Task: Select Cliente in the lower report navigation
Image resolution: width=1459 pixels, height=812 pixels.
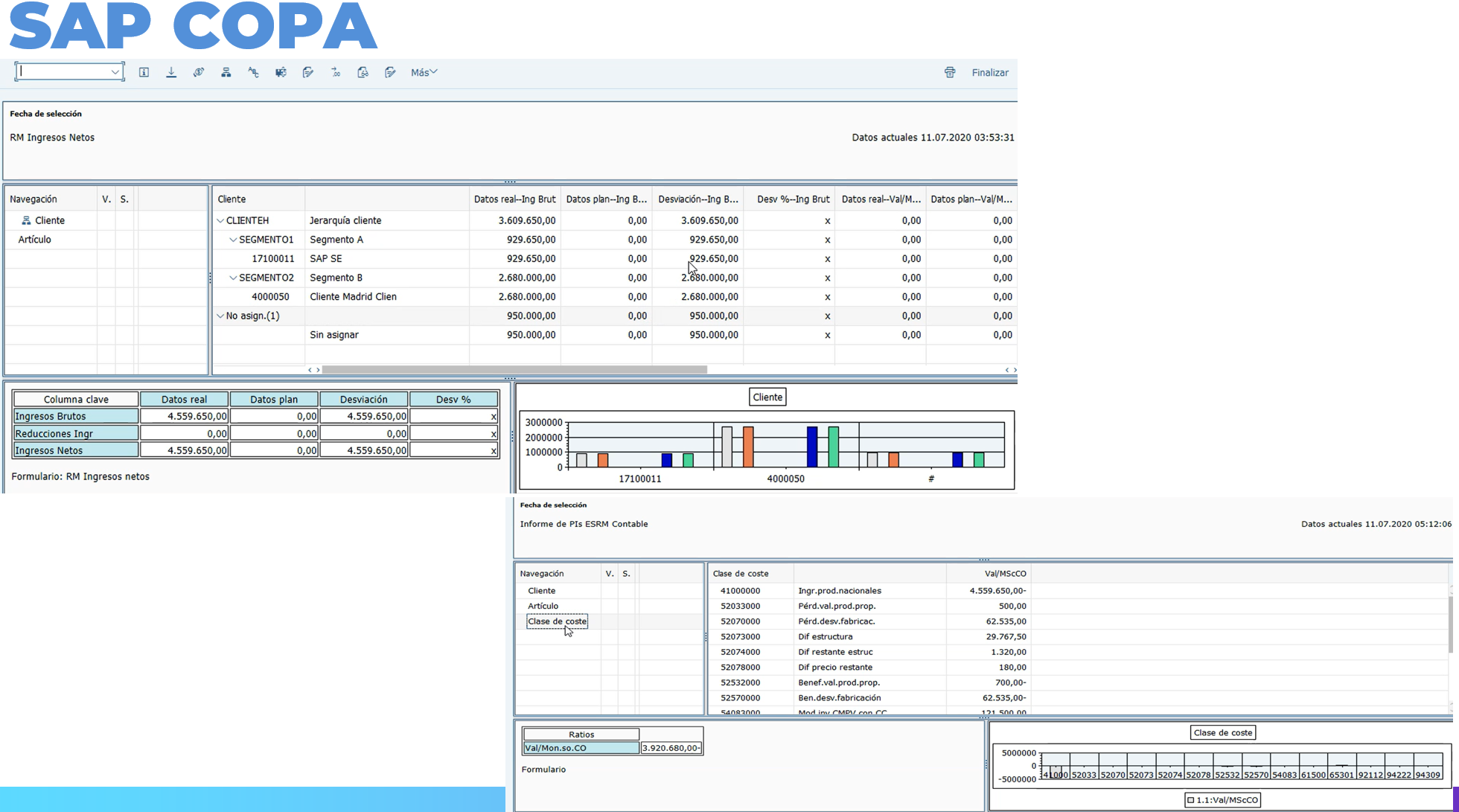Action: tap(541, 590)
